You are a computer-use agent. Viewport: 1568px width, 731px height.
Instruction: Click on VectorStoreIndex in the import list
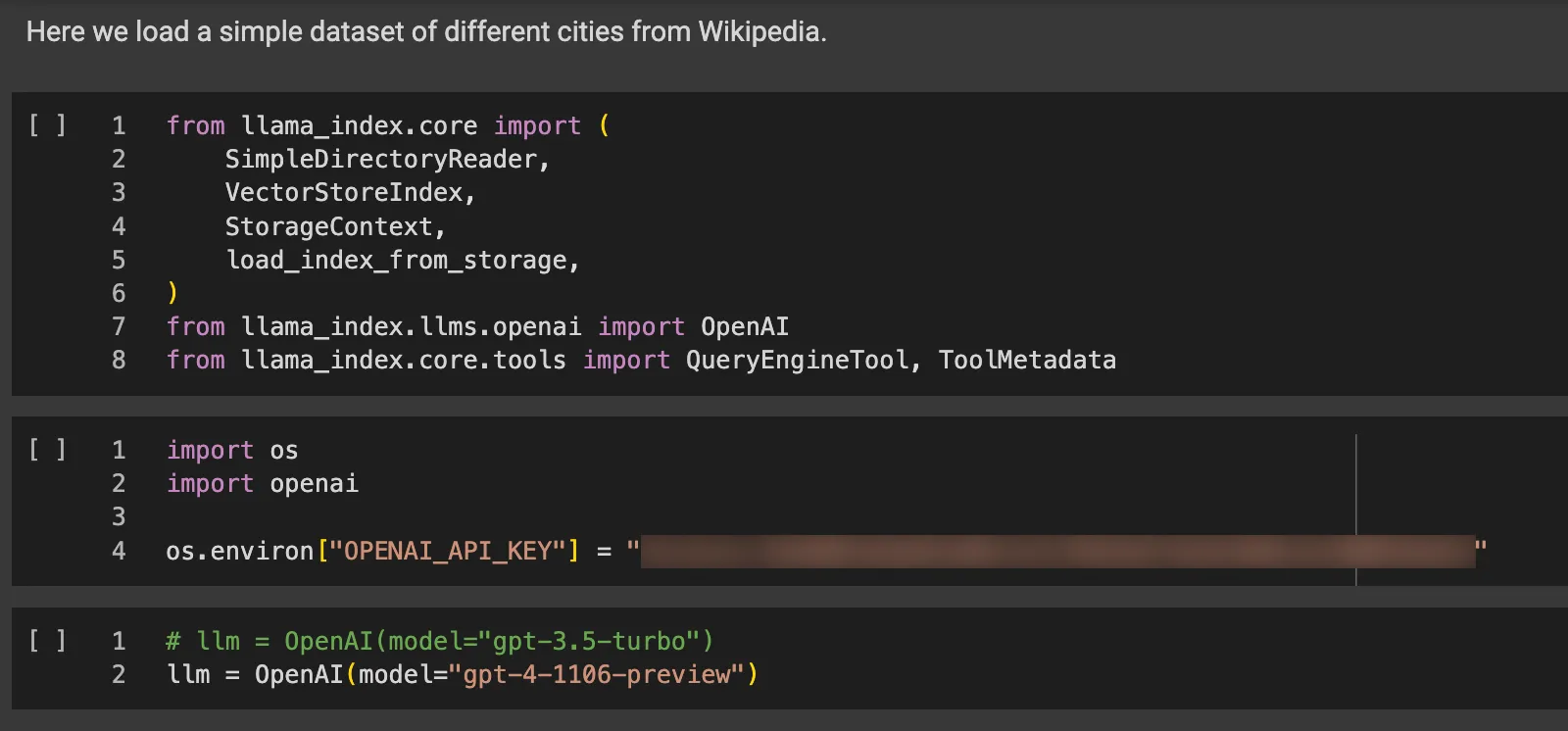point(343,193)
